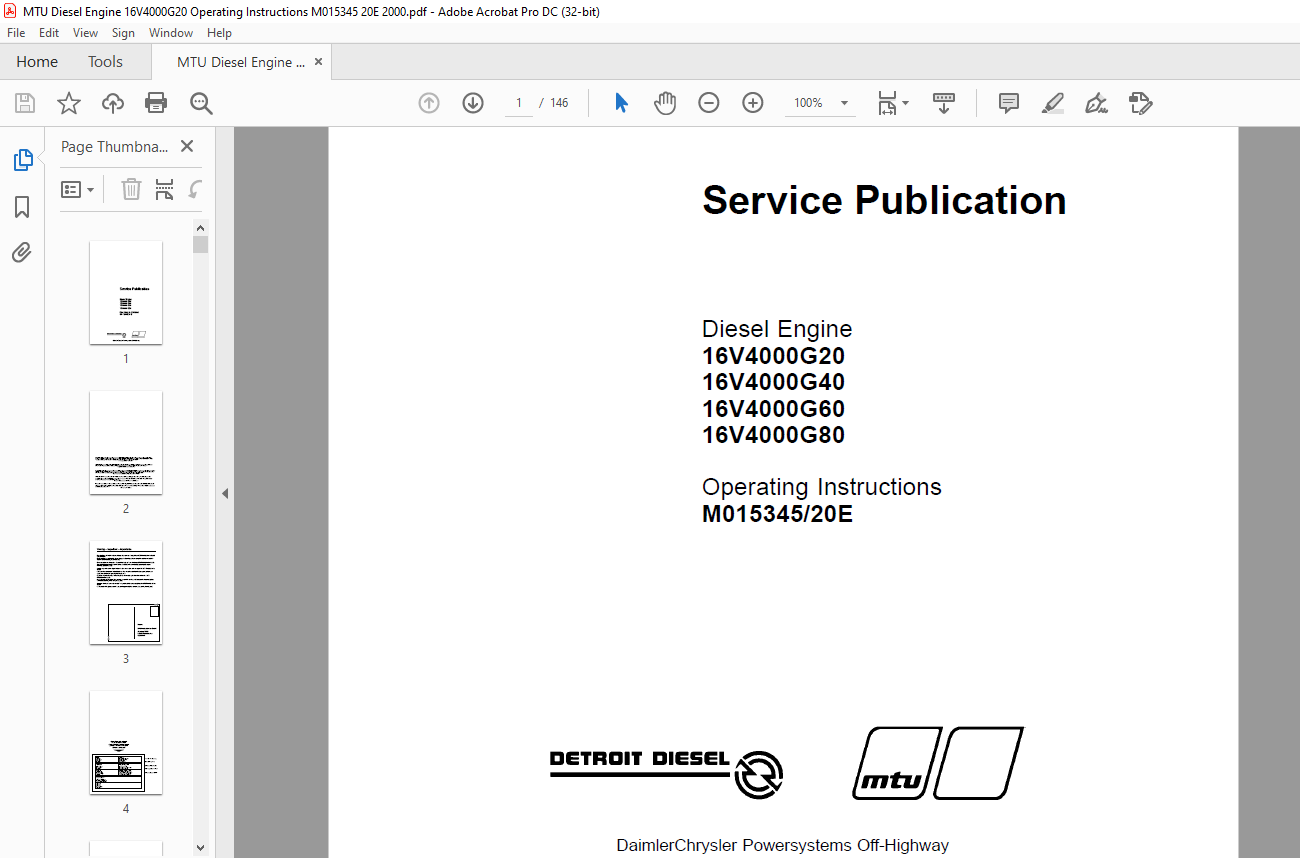Click the 'Diesel Engine' text line
The height and width of the screenshot is (858, 1300).
pos(777,329)
